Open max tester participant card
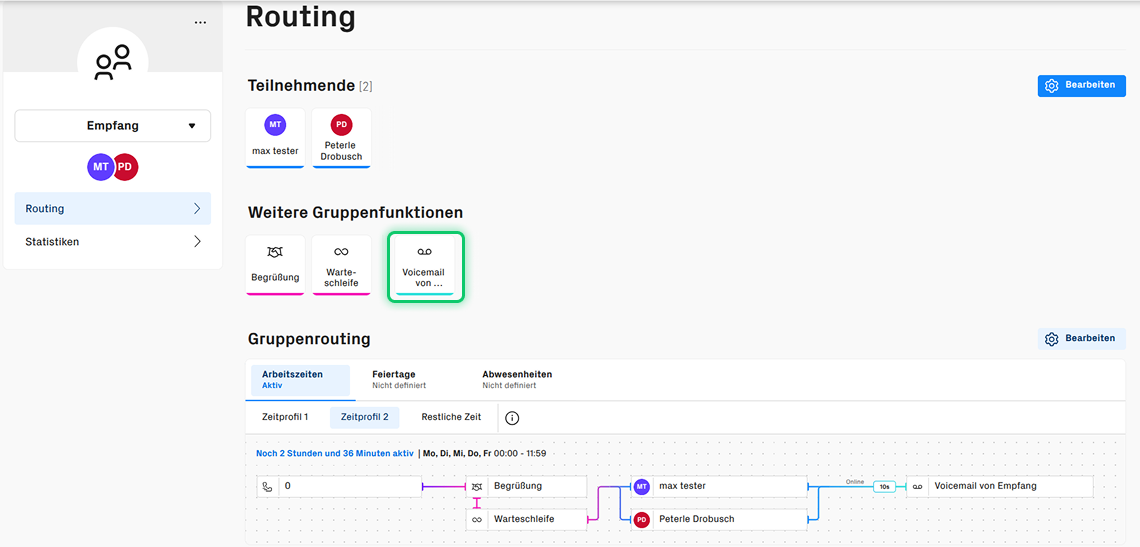Screen dimensions: 1140x547 pyautogui.click(x=276, y=138)
